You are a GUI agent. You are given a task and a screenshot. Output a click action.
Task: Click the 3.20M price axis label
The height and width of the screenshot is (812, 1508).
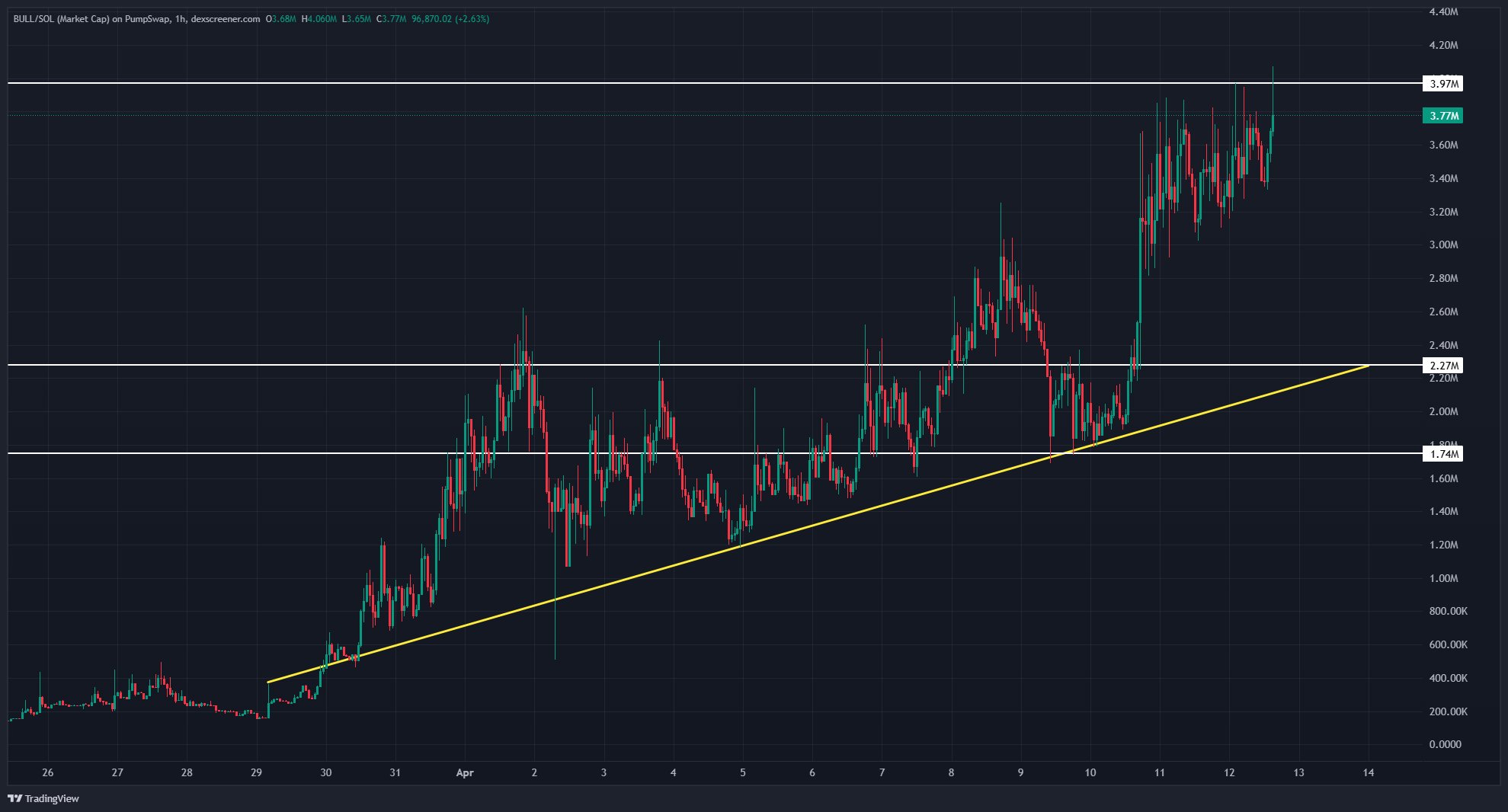[1443, 212]
